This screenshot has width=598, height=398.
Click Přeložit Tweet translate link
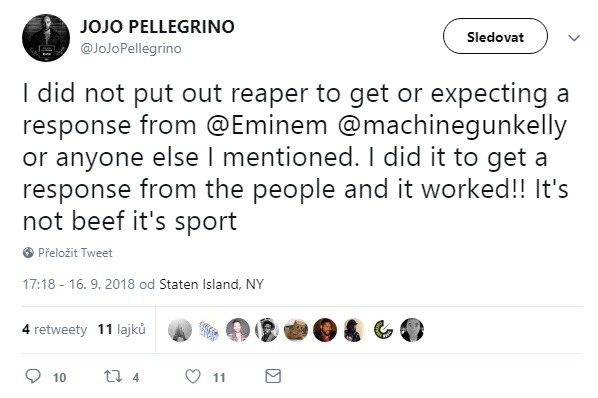(75, 253)
